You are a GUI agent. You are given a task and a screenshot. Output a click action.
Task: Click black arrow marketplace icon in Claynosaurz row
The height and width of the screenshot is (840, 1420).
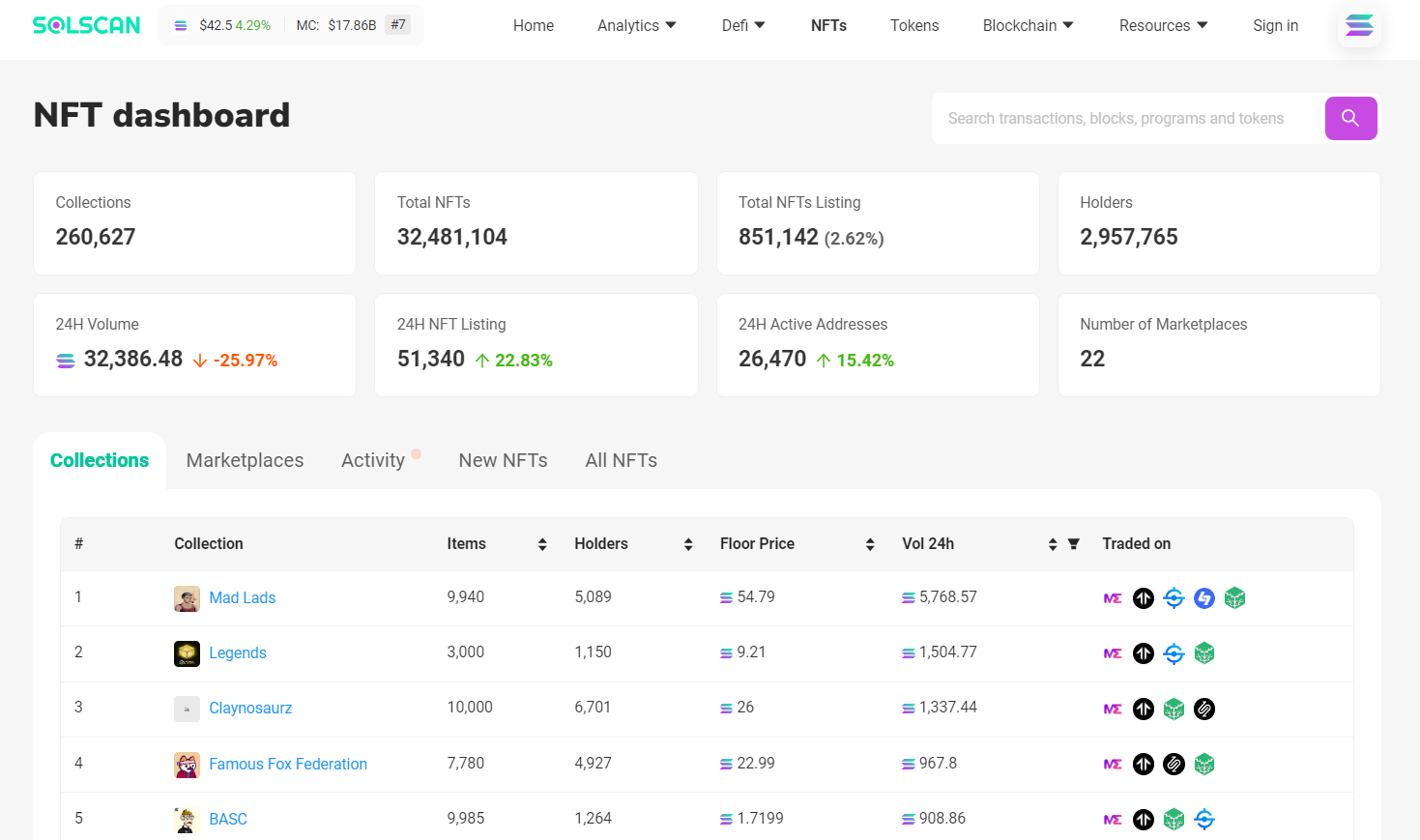(1144, 710)
